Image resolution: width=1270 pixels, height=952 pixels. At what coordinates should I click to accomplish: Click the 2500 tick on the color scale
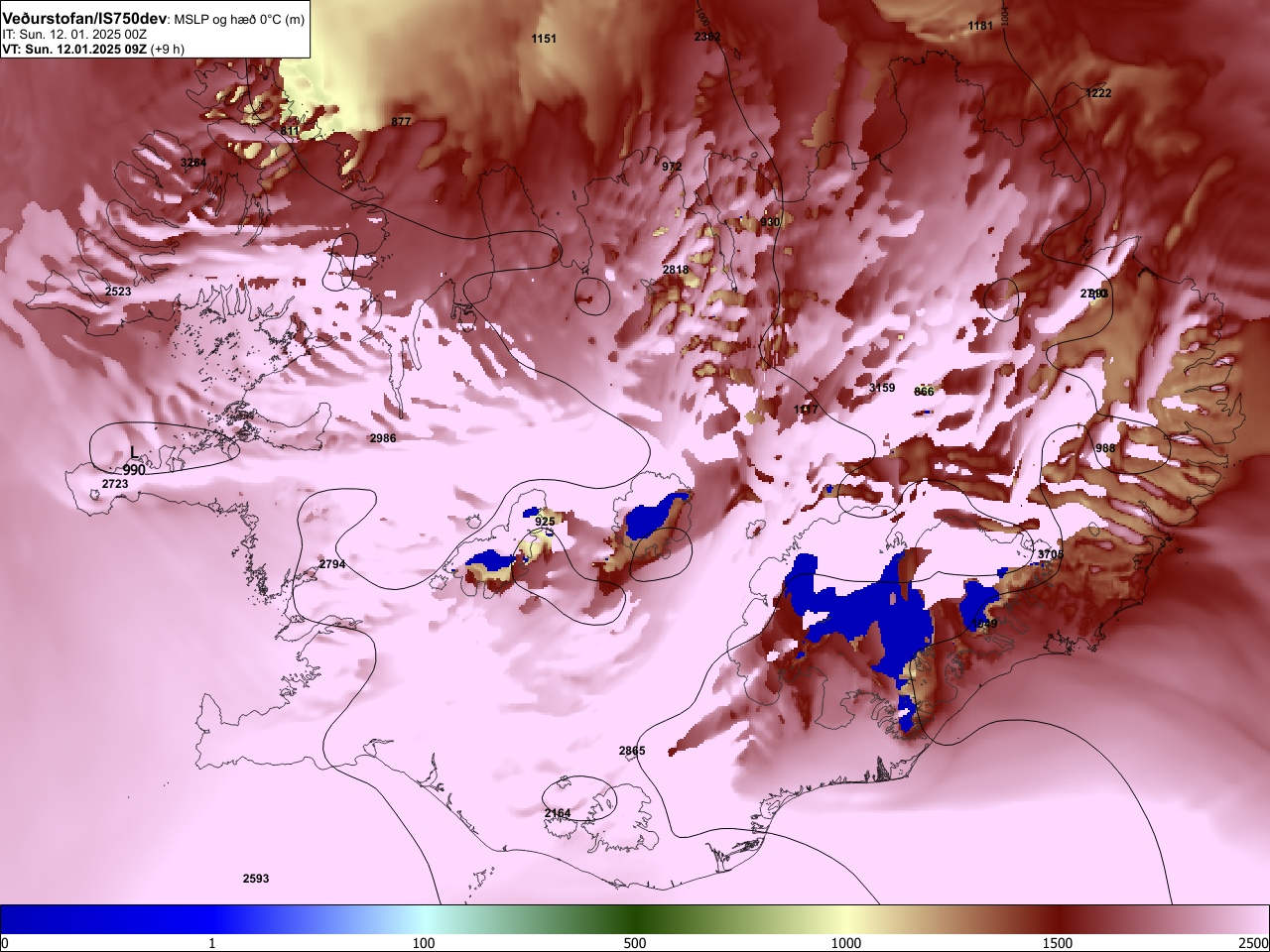1254,943
